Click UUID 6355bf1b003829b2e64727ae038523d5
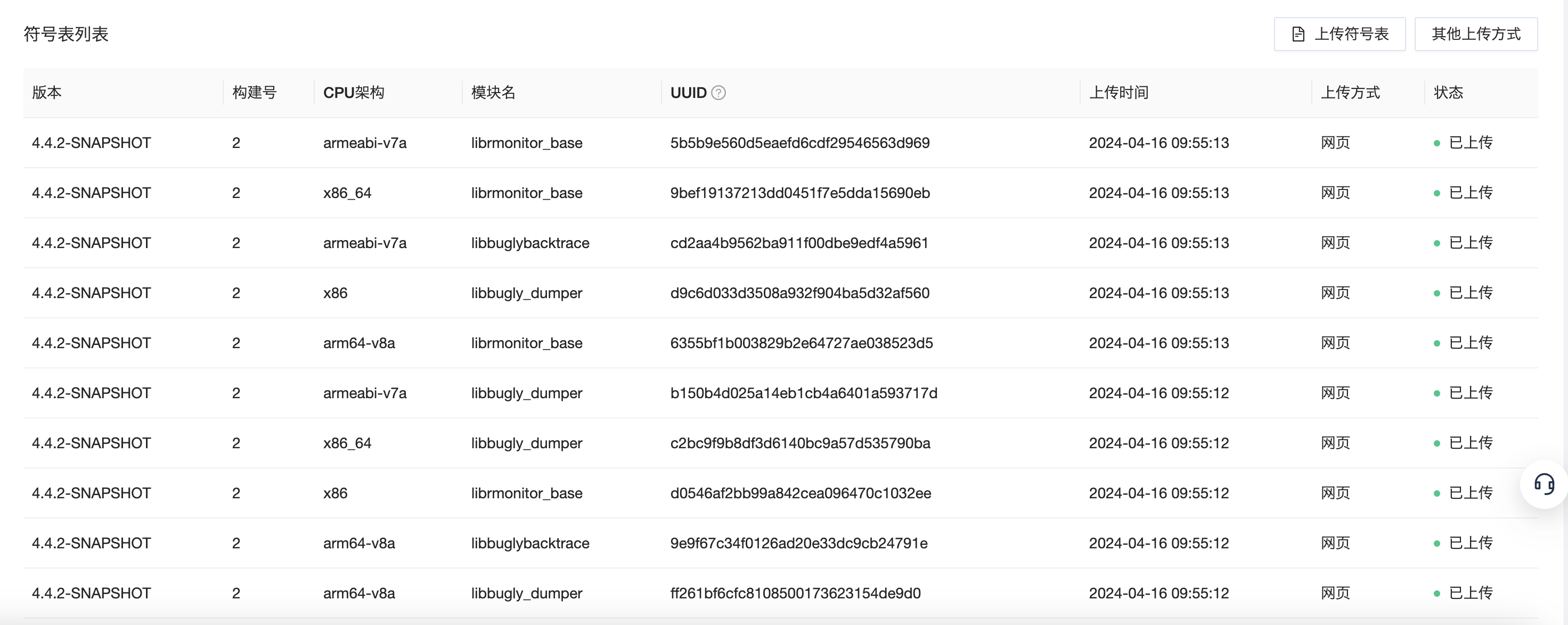Viewport: 1568px width, 625px height. click(802, 343)
